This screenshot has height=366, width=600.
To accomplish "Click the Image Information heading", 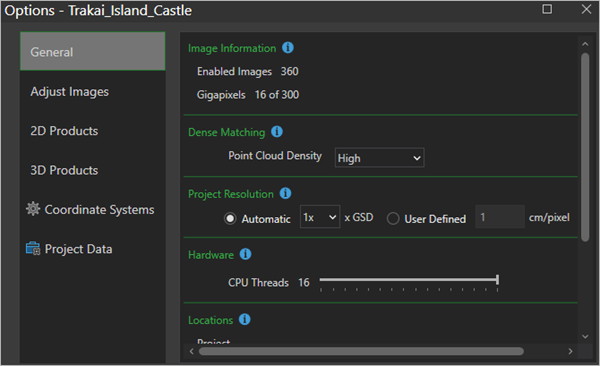I will tap(232, 48).
